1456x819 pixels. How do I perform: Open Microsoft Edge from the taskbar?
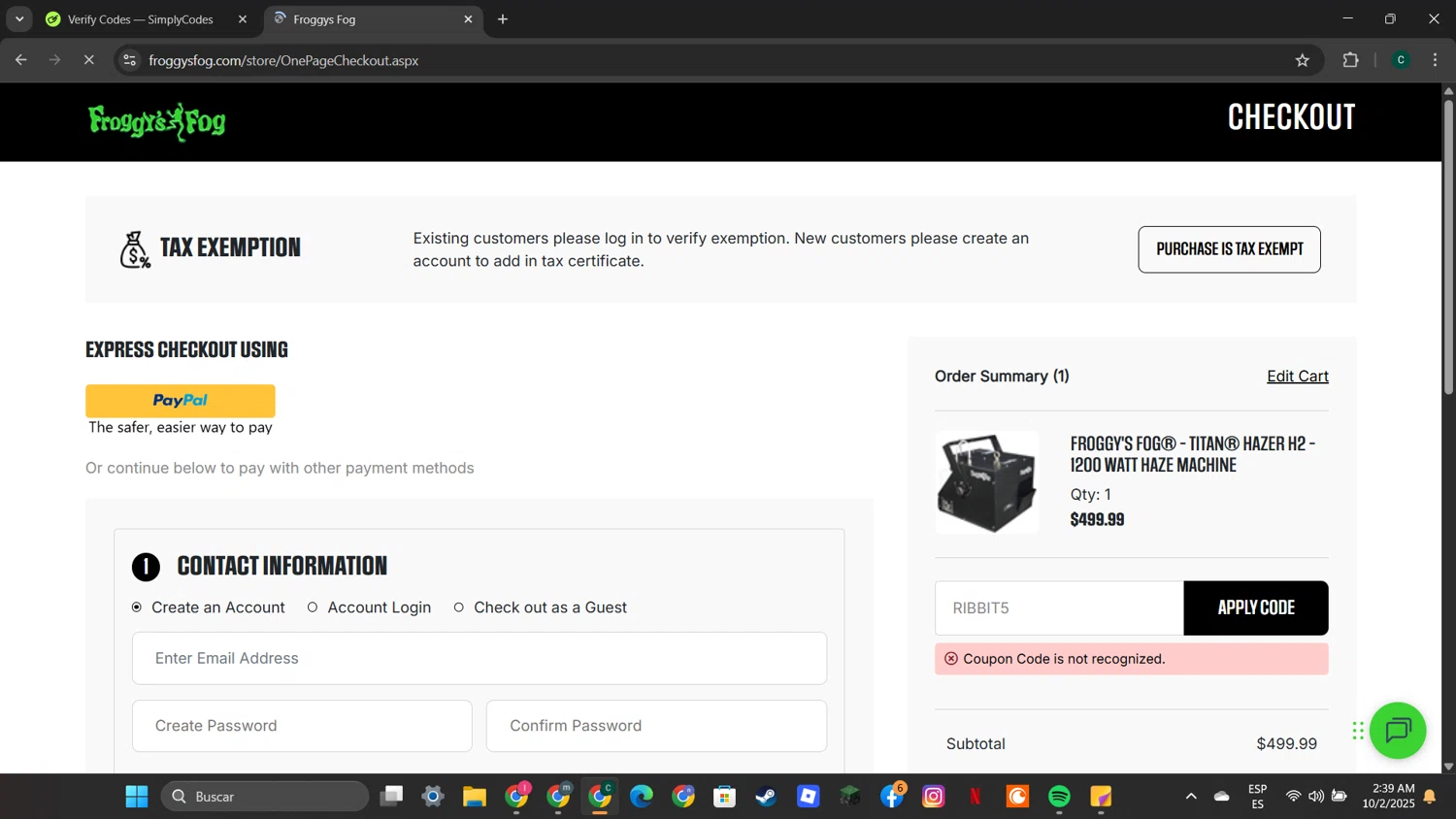coord(642,797)
